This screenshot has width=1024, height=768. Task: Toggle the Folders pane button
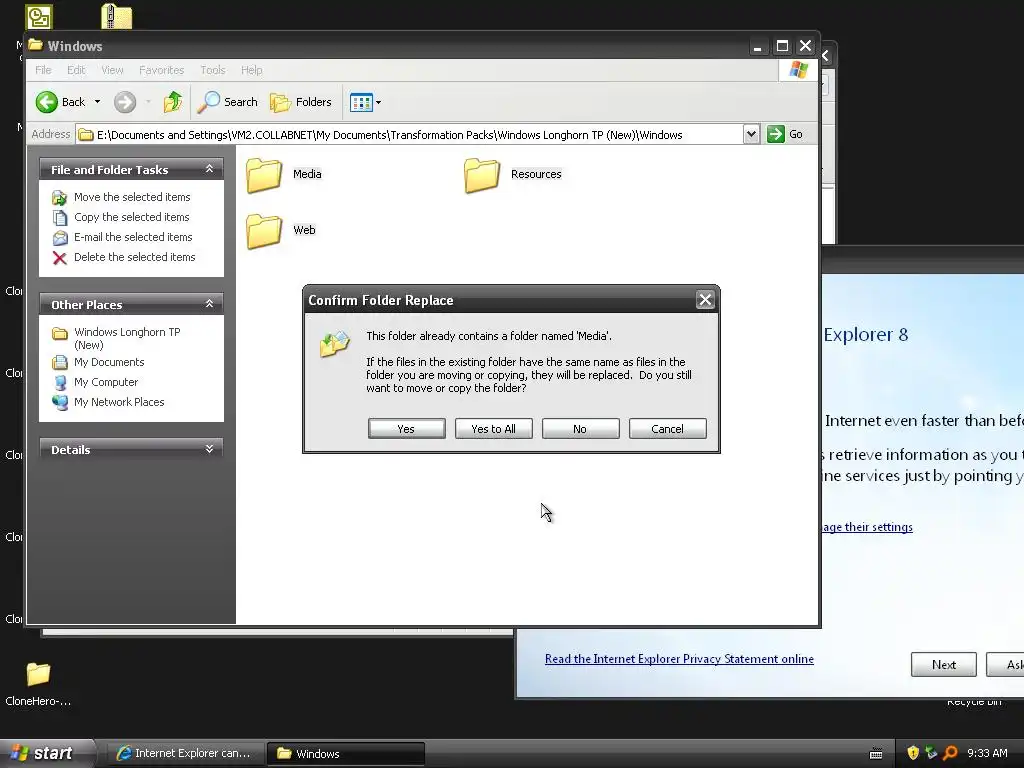[x=301, y=102]
